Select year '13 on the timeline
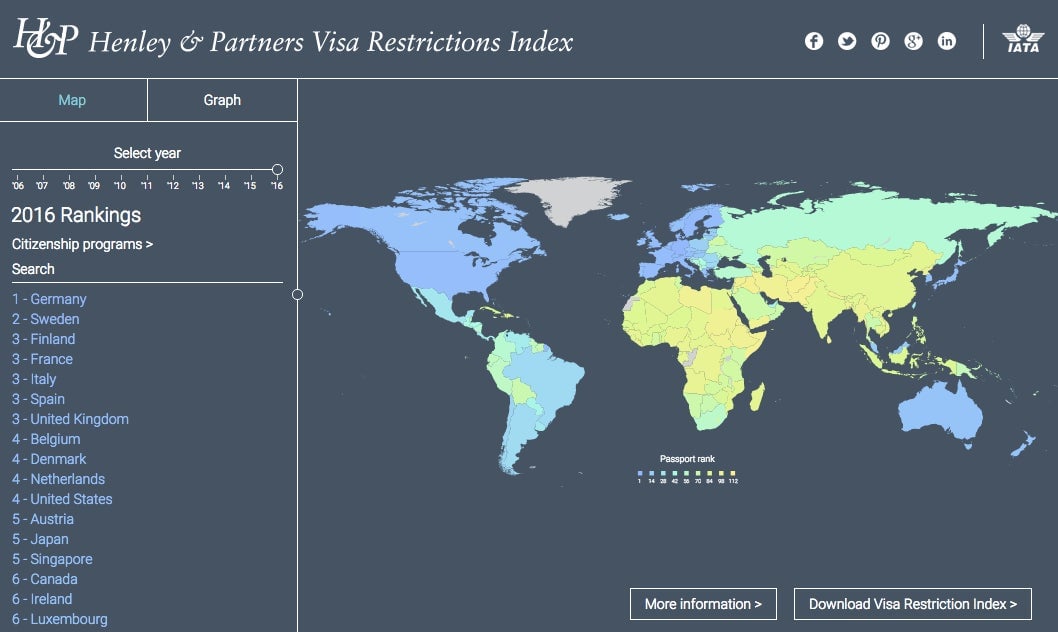Viewport: 1058px width, 632px height. [198, 185]
